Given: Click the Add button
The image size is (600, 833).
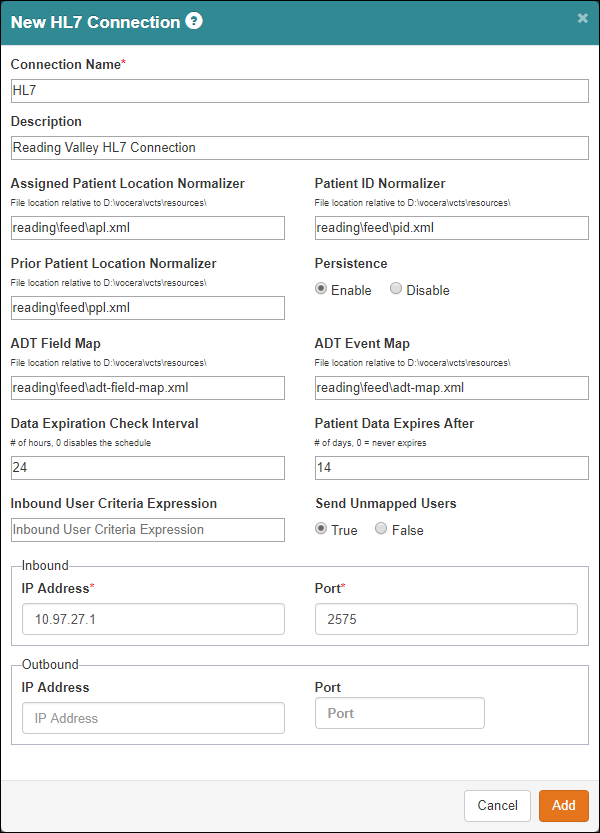Looking at the screenshot, I should (563, 805).
